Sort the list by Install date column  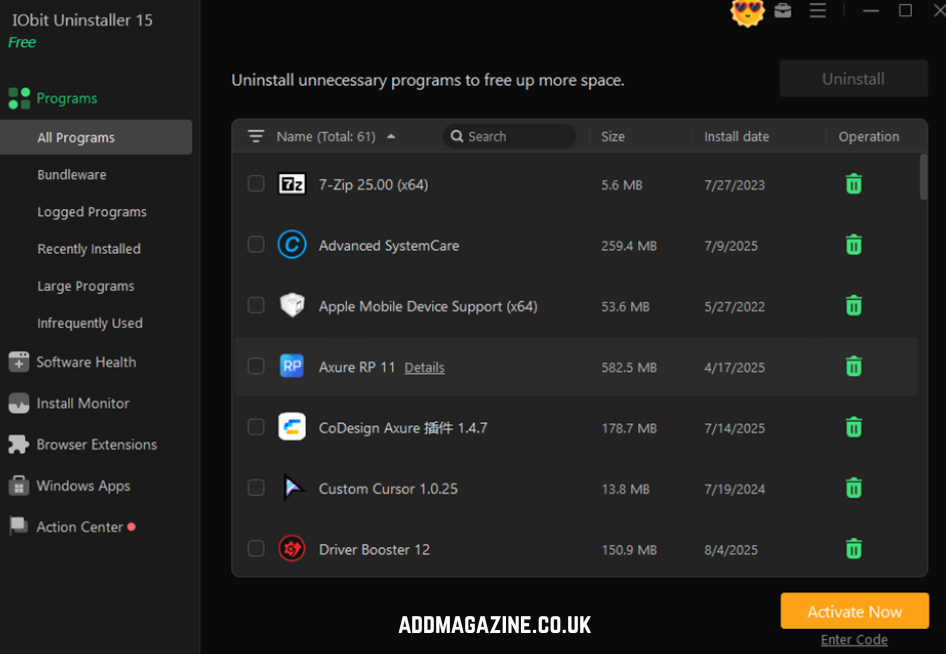tap(736, 137)
